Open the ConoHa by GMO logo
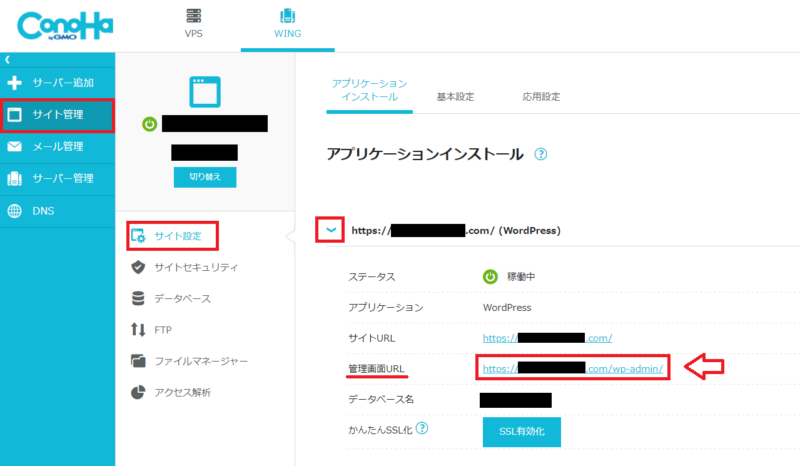This screenshot has height=466, width=800. point(65,26)
